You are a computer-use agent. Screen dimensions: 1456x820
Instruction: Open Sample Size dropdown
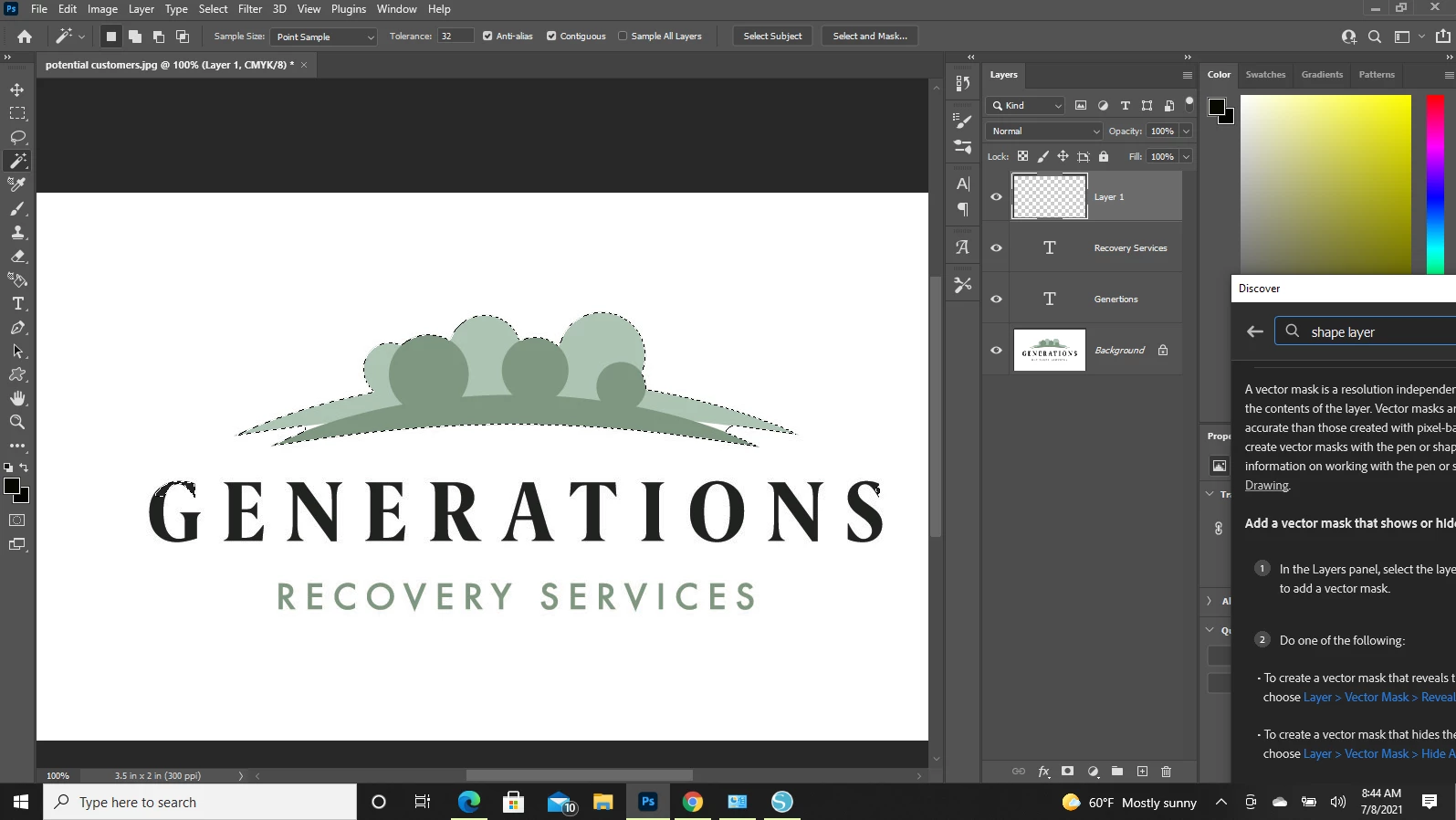[323, 37]
